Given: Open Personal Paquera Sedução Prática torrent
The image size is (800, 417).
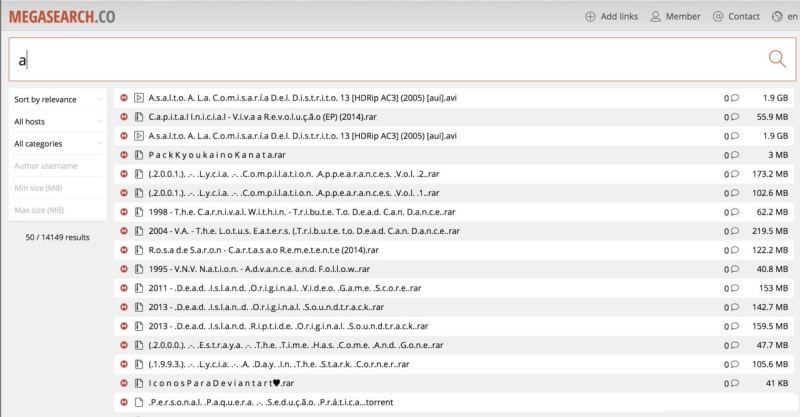Looking at the screenshot, I should click(x=270, y=402).
